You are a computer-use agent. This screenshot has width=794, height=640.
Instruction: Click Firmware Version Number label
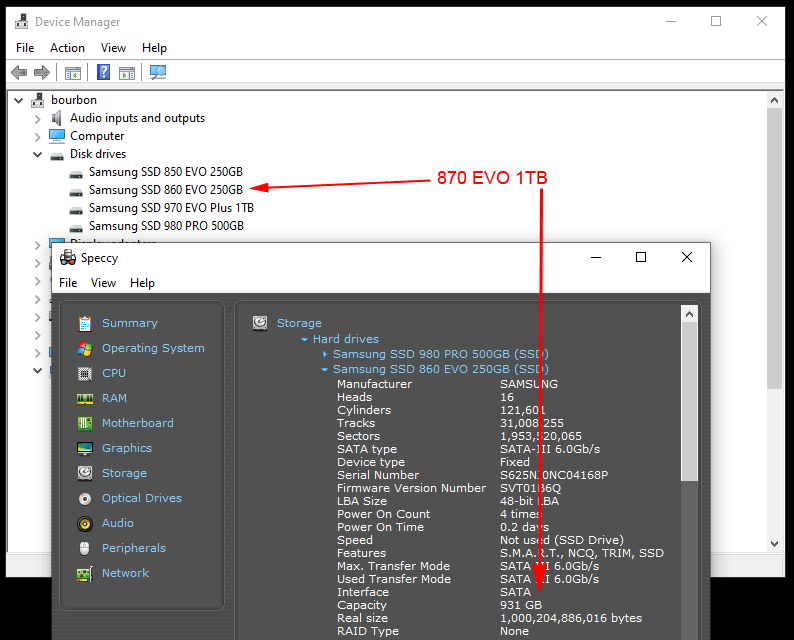pyautogui.click(x=411, y=488)
